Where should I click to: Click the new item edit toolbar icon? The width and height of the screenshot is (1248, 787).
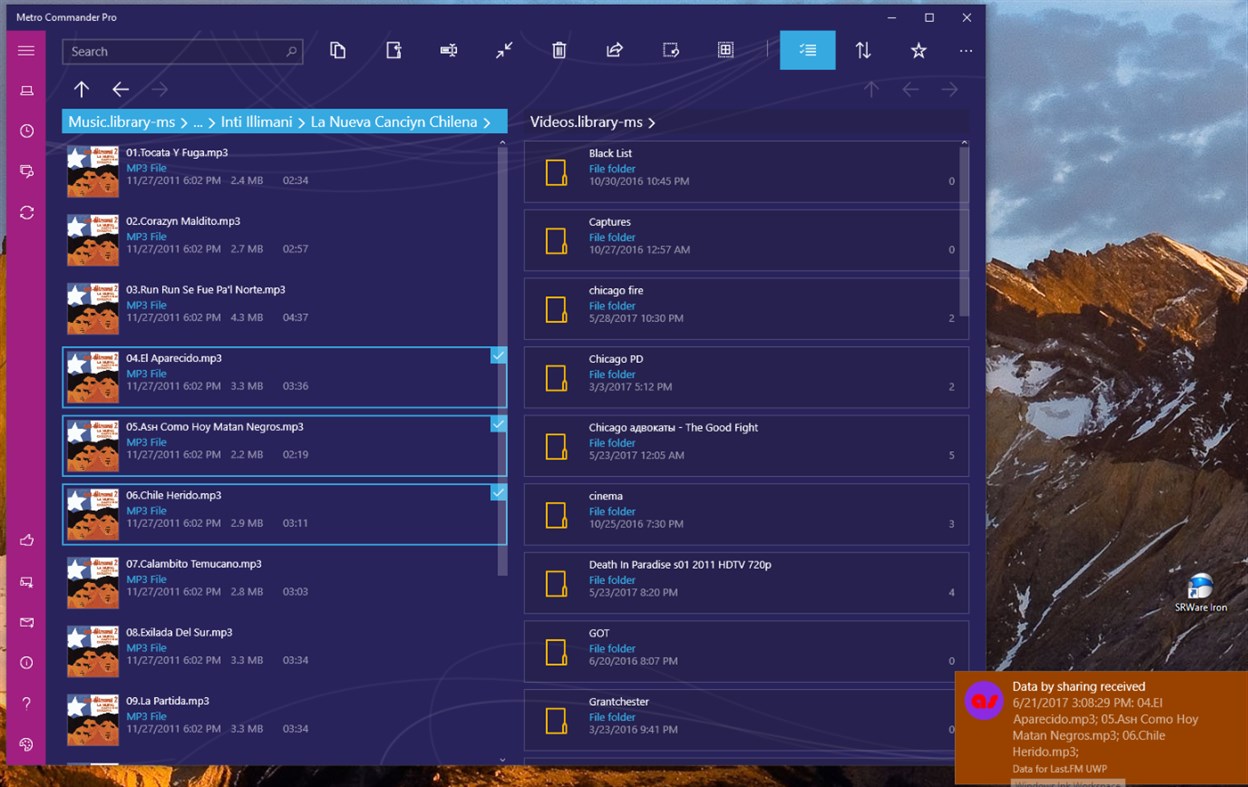tap(671, 50)
